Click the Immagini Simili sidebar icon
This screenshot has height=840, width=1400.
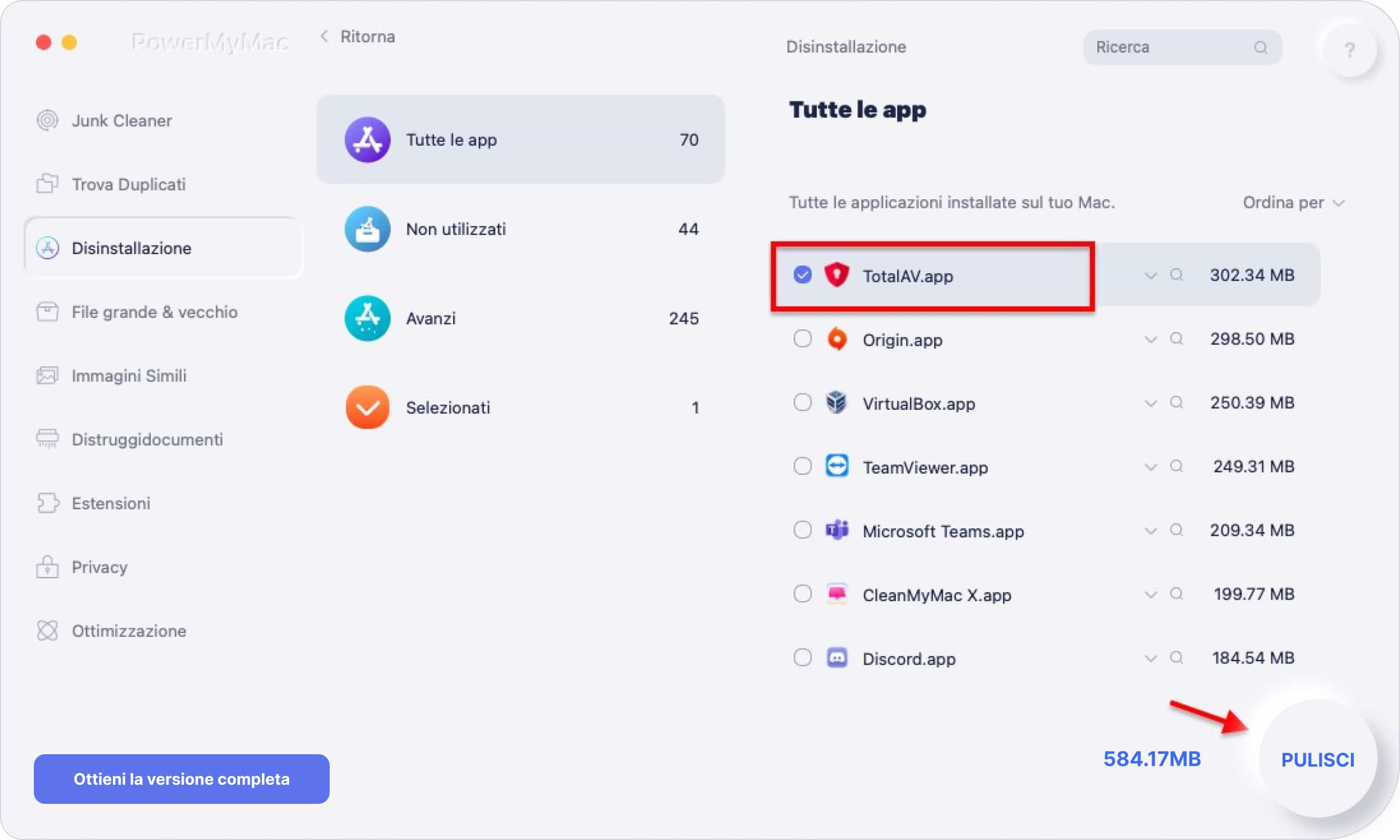[x=47, y=375]
